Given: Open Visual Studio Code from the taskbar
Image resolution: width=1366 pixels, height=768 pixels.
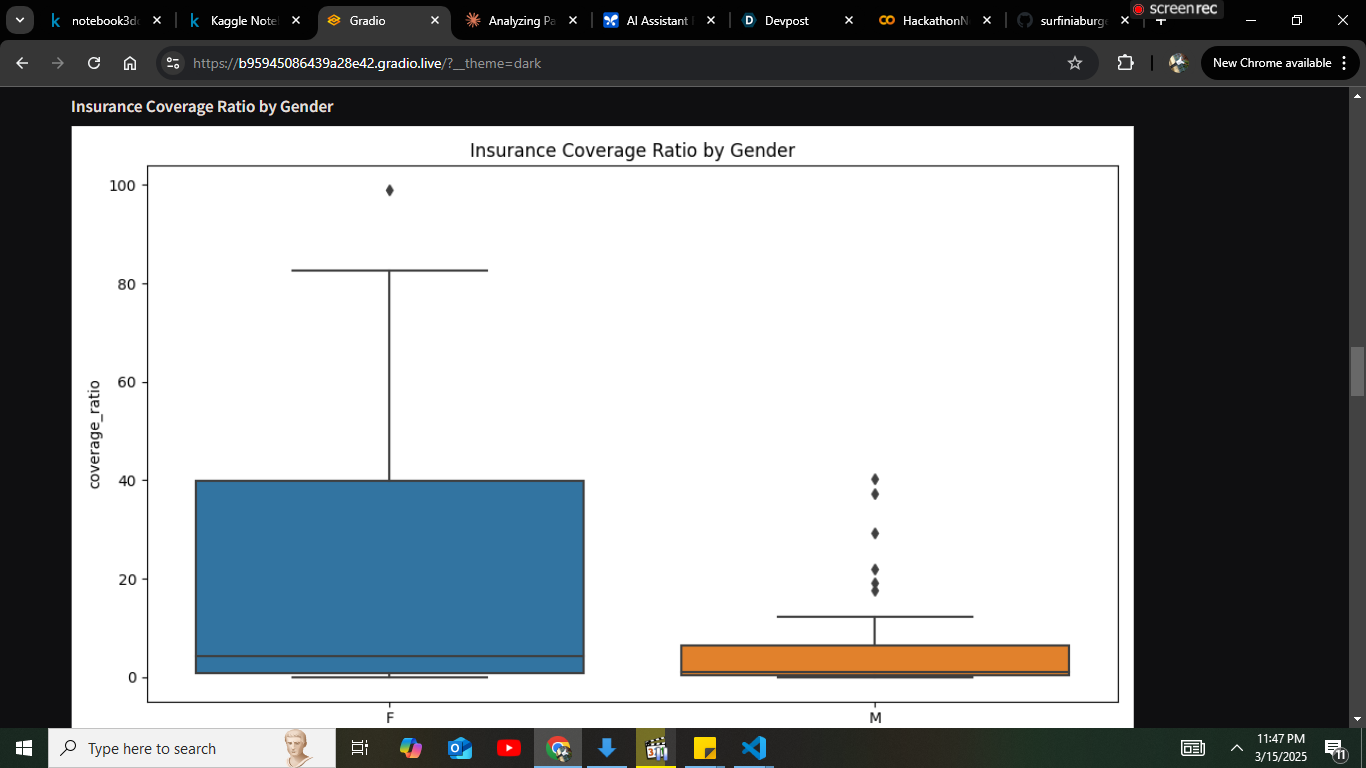Looking at the screenshot, I should coord(753,748).
